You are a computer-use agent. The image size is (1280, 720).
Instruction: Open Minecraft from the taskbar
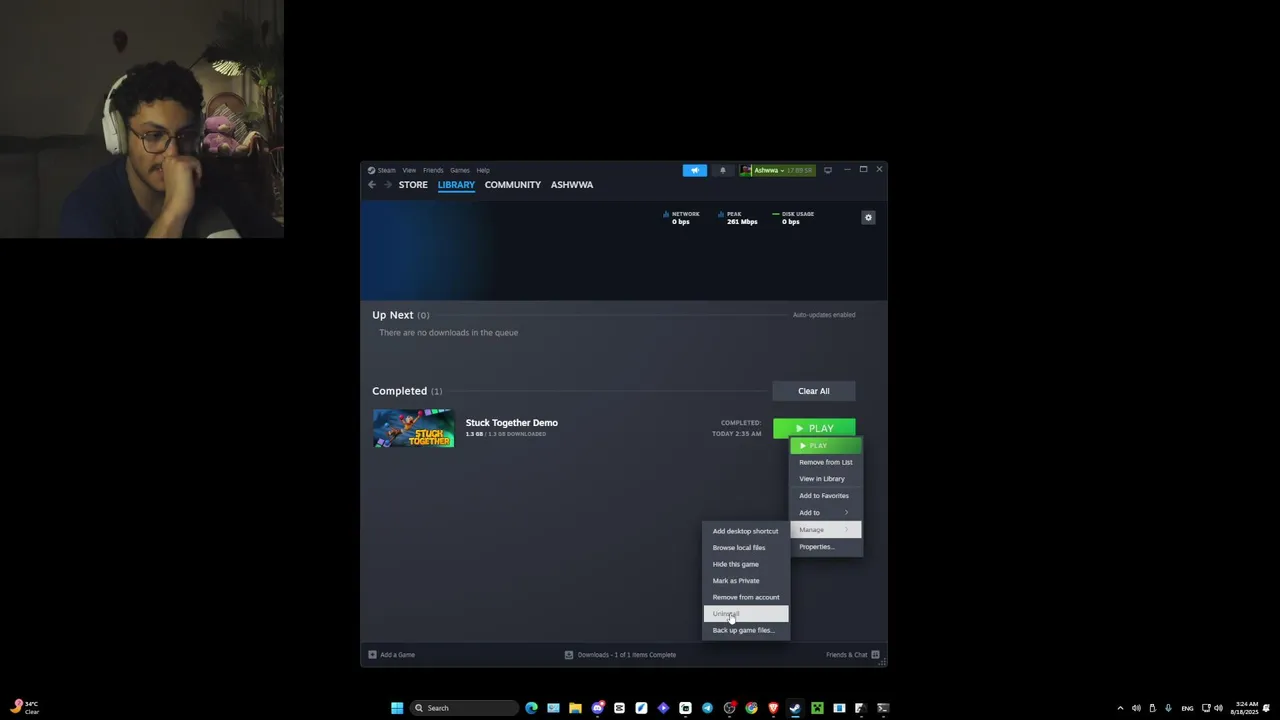(x=817, y=708)
